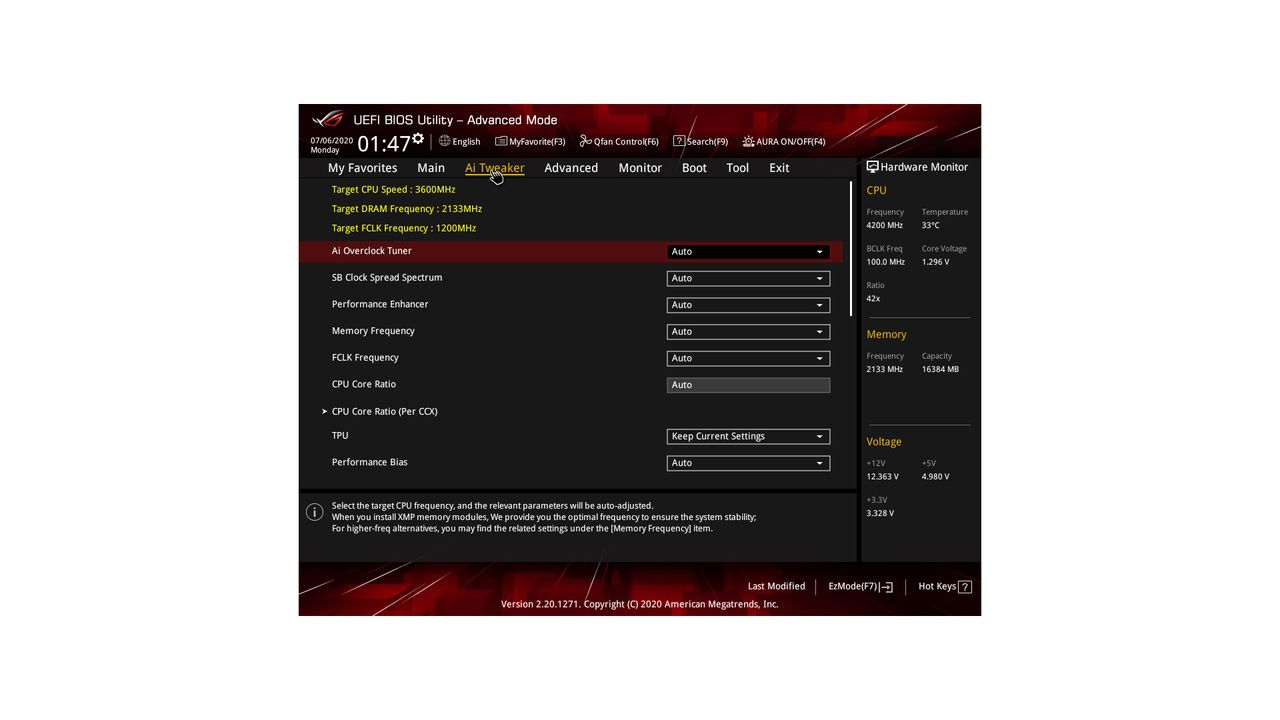This screenshot has width=1280, height=720.
Task: Open the Boot tab
Action: [694, 168]
